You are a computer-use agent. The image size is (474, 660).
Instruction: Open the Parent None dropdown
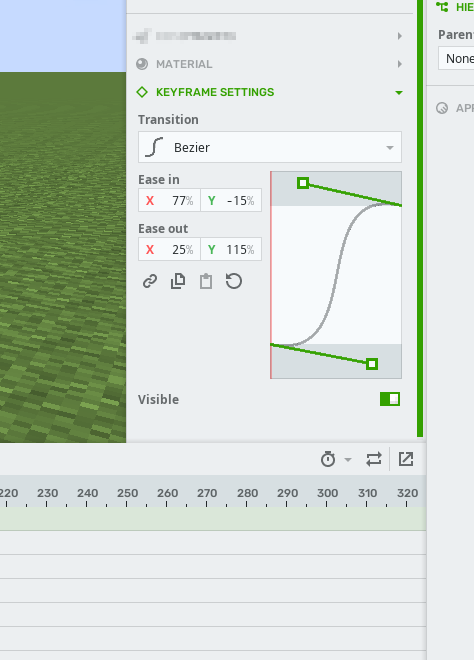[x=456, y=59]
